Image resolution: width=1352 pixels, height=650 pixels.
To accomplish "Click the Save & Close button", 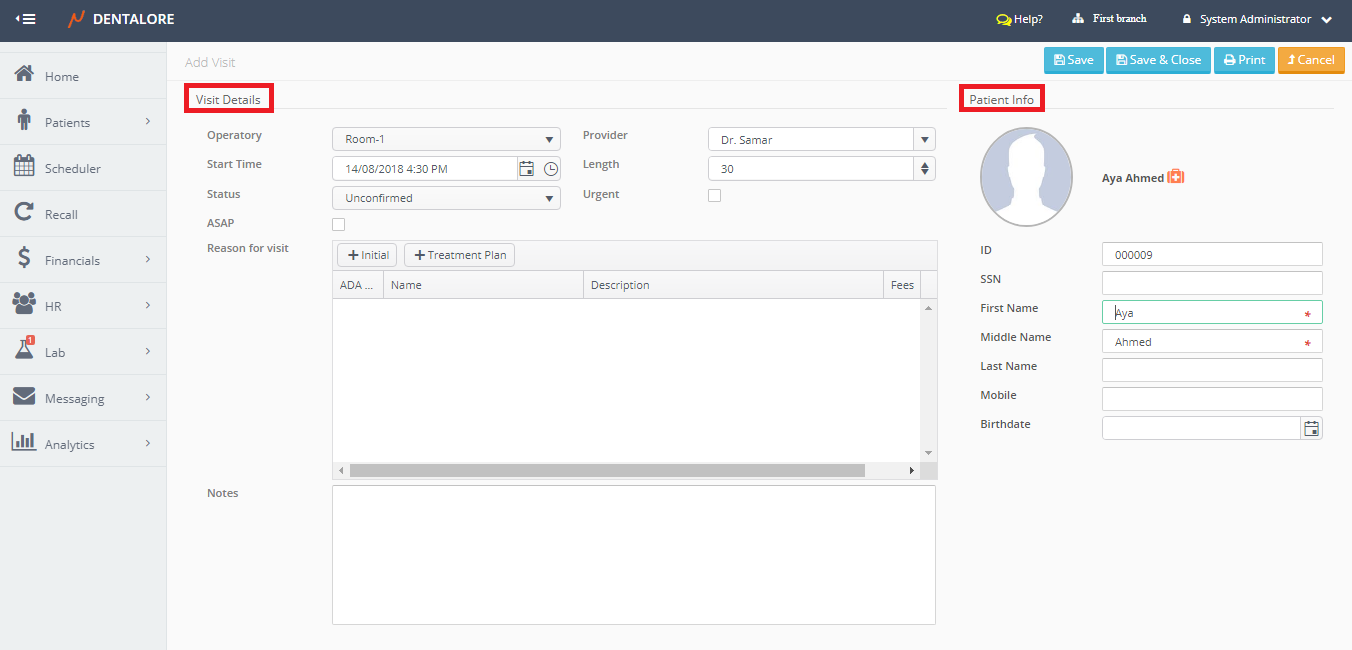I will tap(1158, 60).
